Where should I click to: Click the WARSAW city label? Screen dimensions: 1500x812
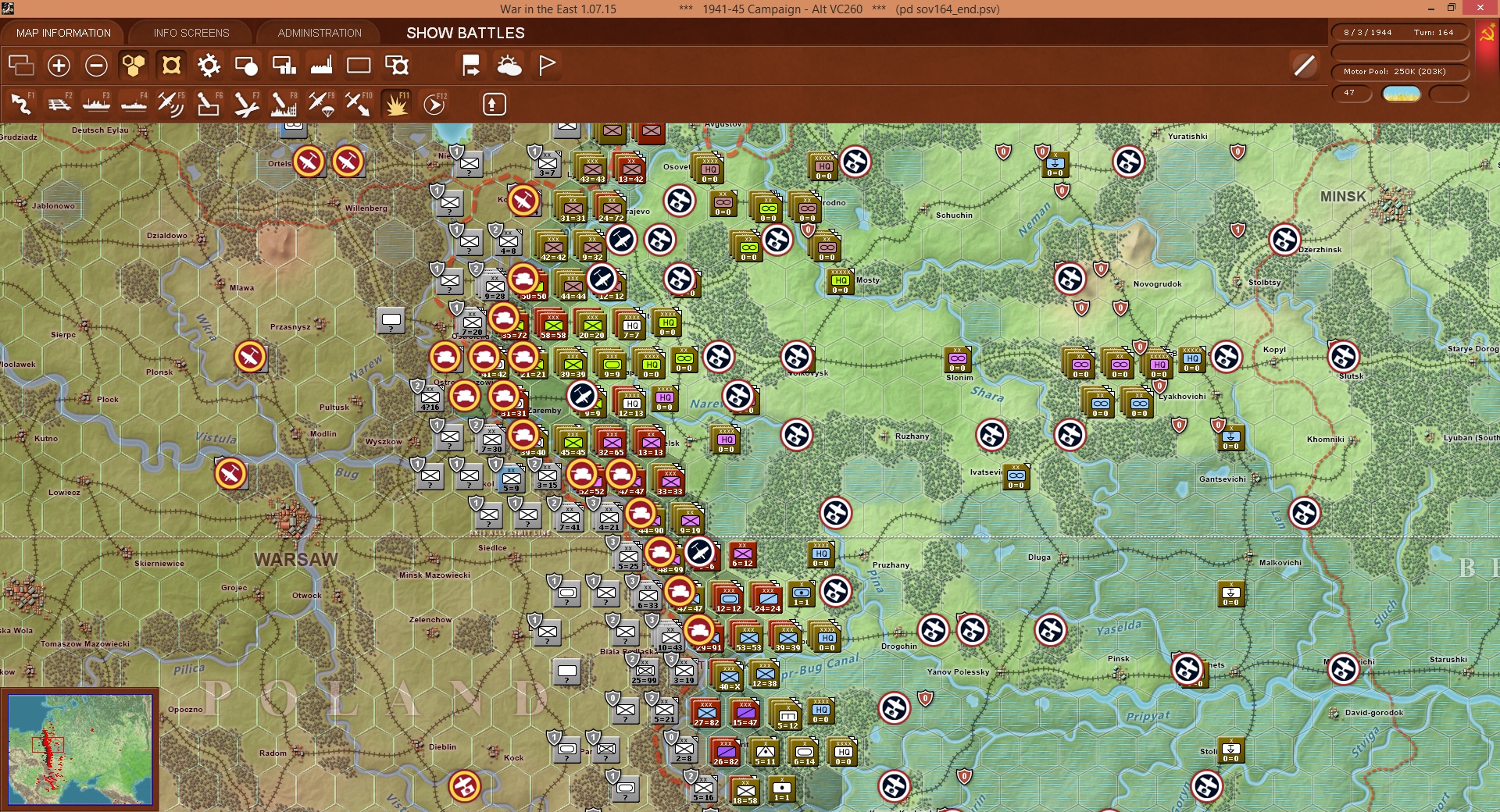(x=296, y=560)
